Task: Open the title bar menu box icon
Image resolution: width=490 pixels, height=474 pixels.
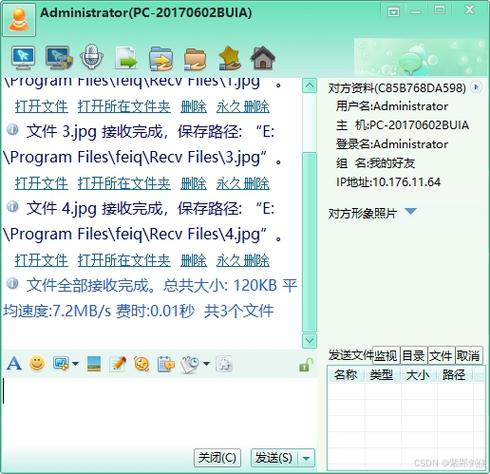Action: 393,12
